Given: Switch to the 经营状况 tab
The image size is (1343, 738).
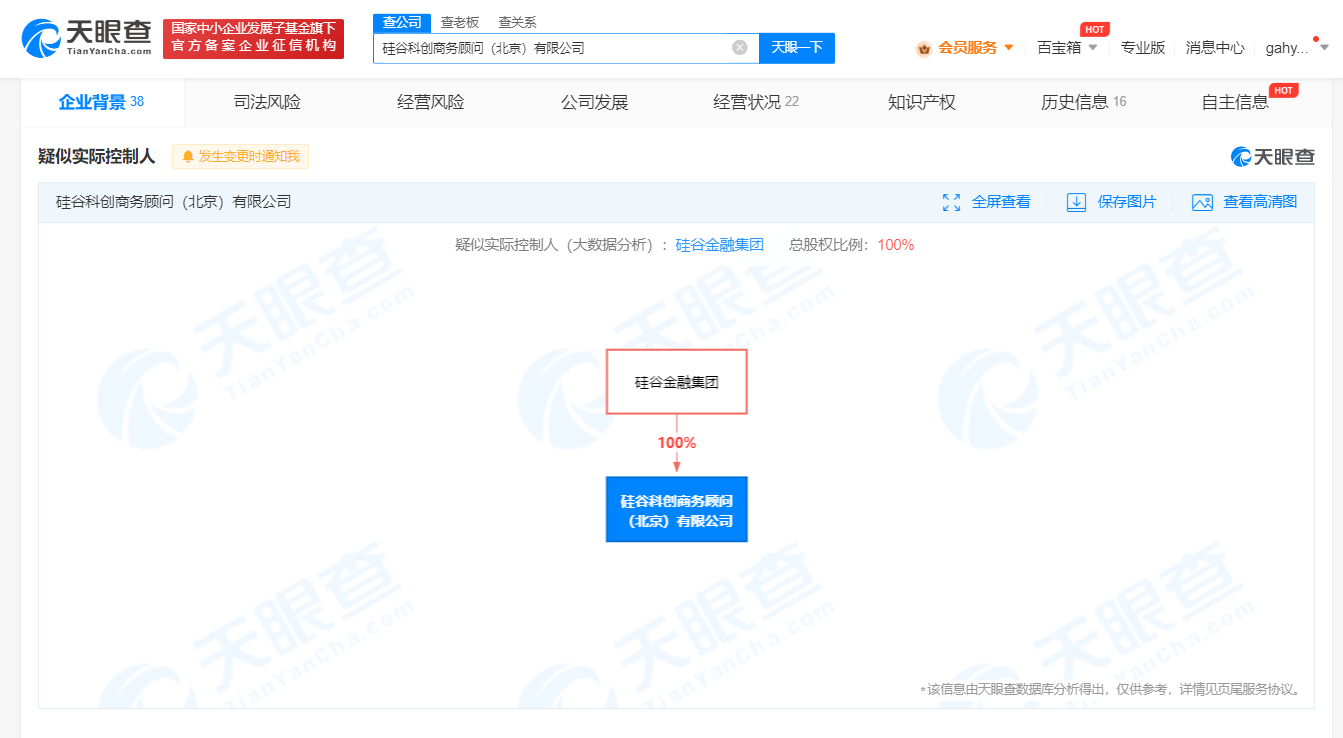Looking at the screenshot, I should coord(756,102).
